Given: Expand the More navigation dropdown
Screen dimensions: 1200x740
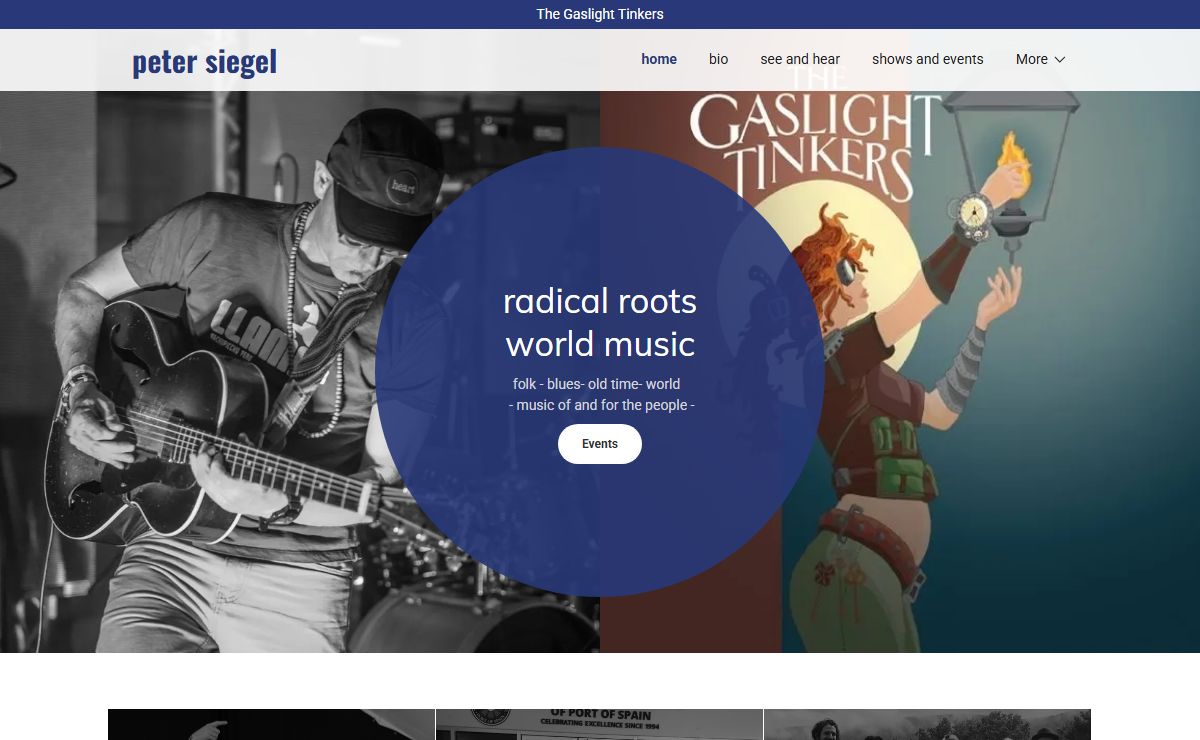Looking at the screenshot, I should coord(1040,59).
